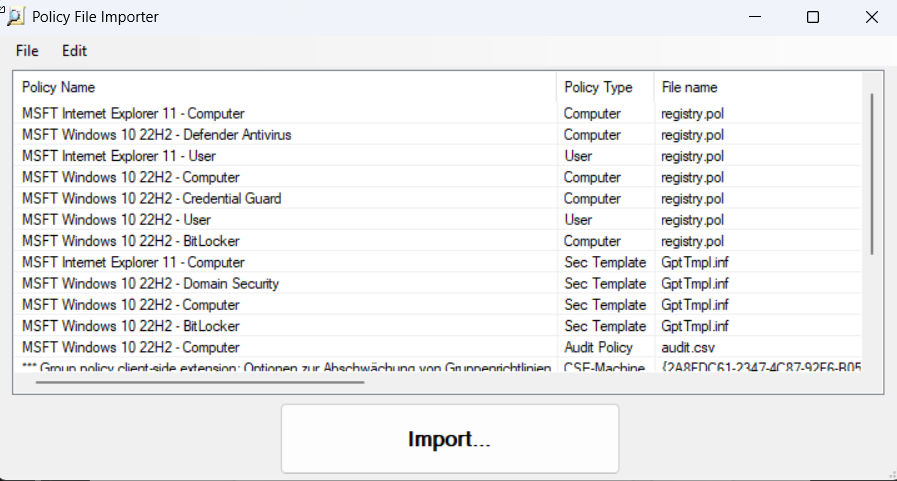Click GptTmpl.inf in Domain Security row

(695, 284)
